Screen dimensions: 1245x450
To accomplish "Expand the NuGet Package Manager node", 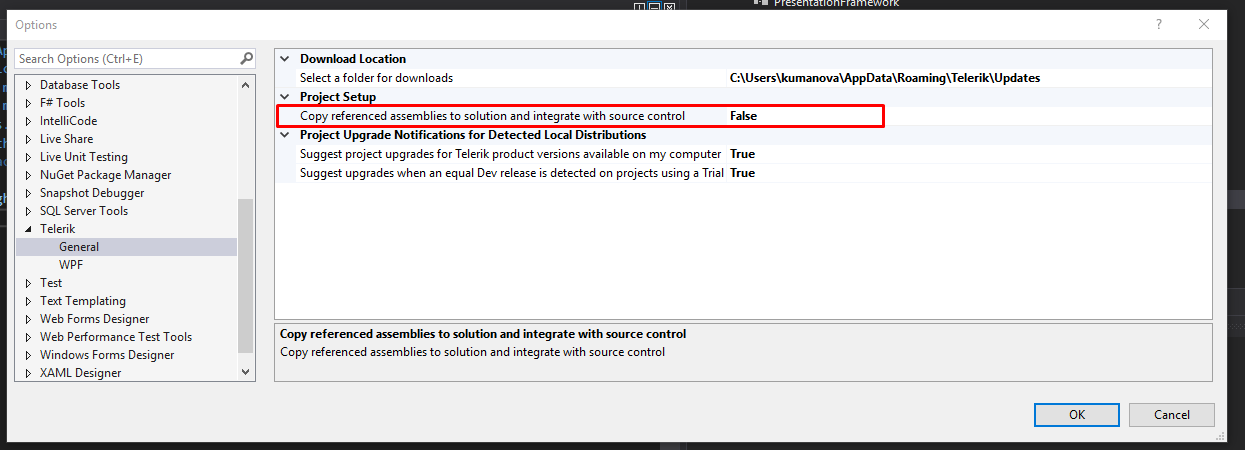I will pyautogui.click(x=28, y=175).
